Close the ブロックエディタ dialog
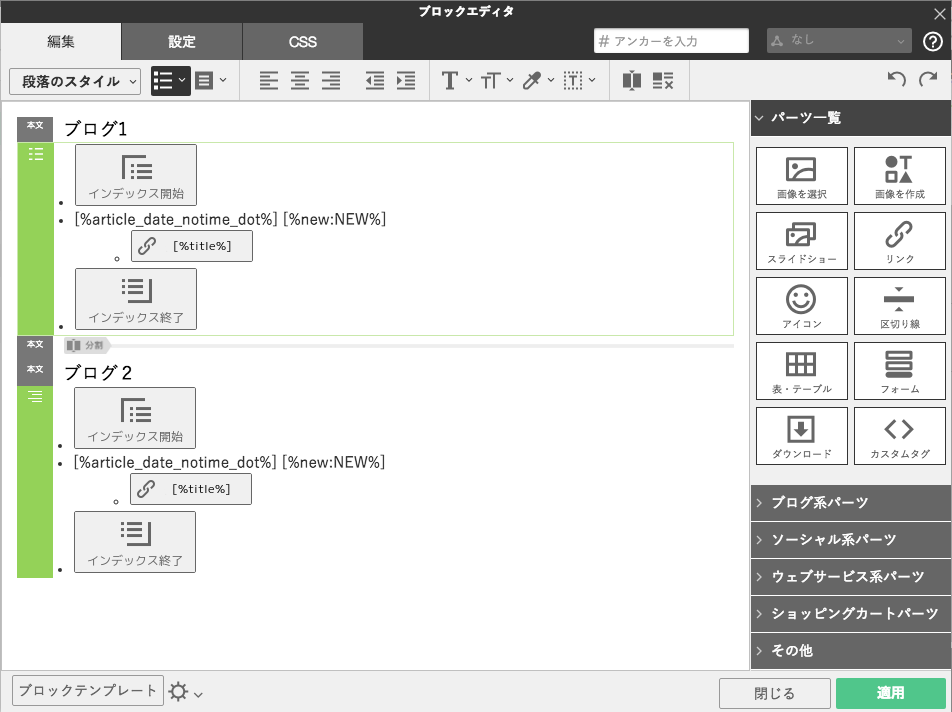This screenshot has width=952, height=712. (939, 13)
